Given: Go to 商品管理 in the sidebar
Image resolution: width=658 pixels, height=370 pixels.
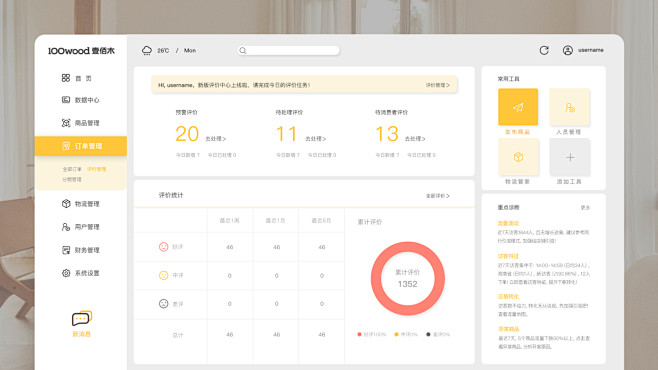Looking at the screenshot, I should [81, 123].
